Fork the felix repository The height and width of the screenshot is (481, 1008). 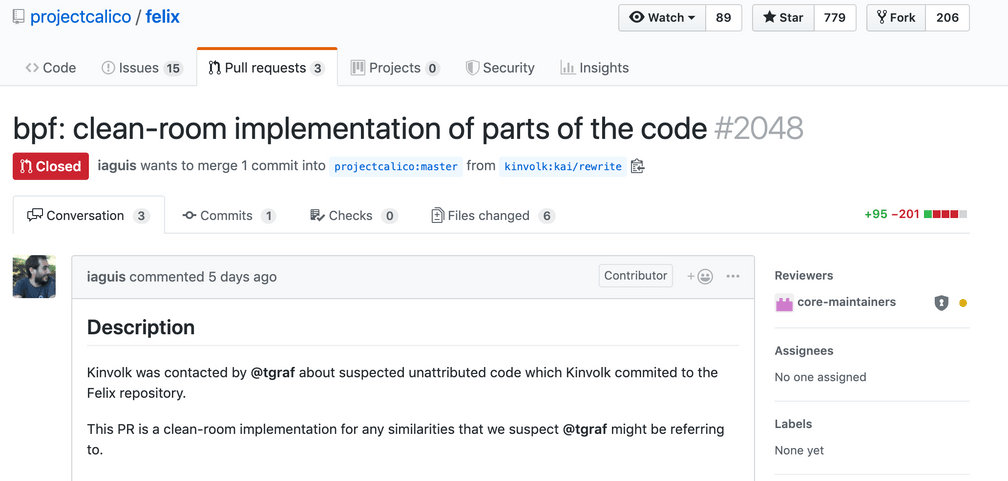coord(896,18)
